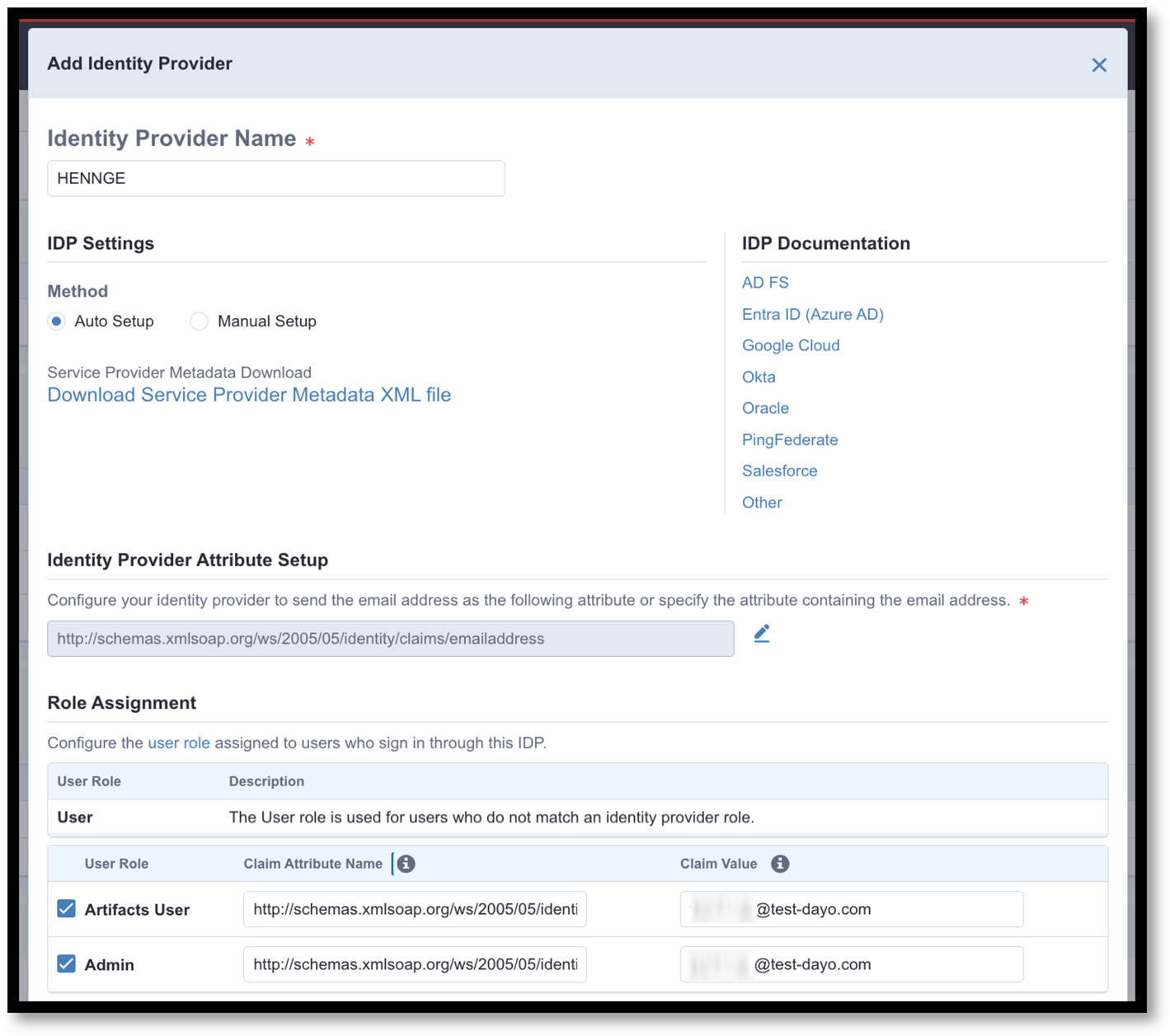Select the Manual Setup radio button

(199, 321)
